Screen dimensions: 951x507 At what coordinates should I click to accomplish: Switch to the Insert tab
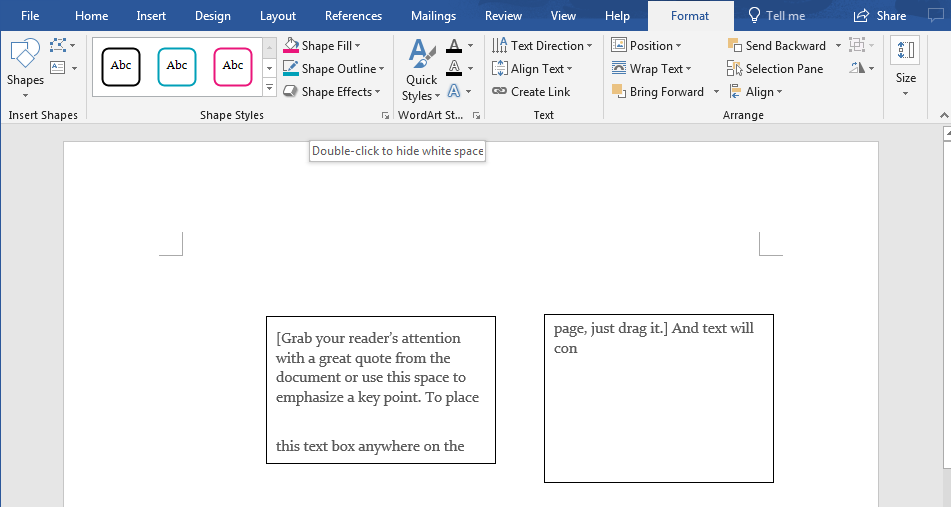(x=151, y=16)
